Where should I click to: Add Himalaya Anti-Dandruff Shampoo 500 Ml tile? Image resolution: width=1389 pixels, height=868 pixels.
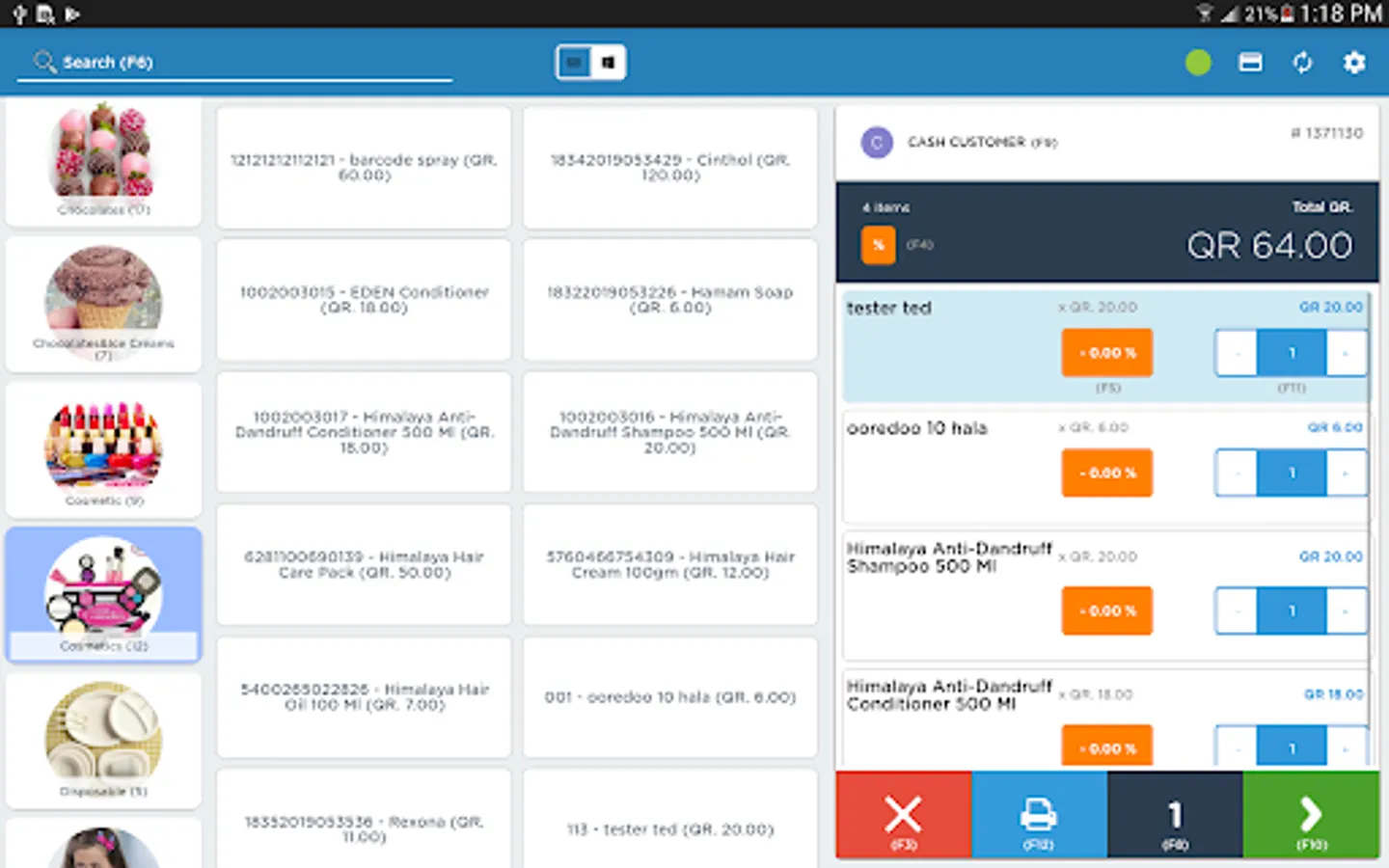pyautogui.click(x=669, y=432)
